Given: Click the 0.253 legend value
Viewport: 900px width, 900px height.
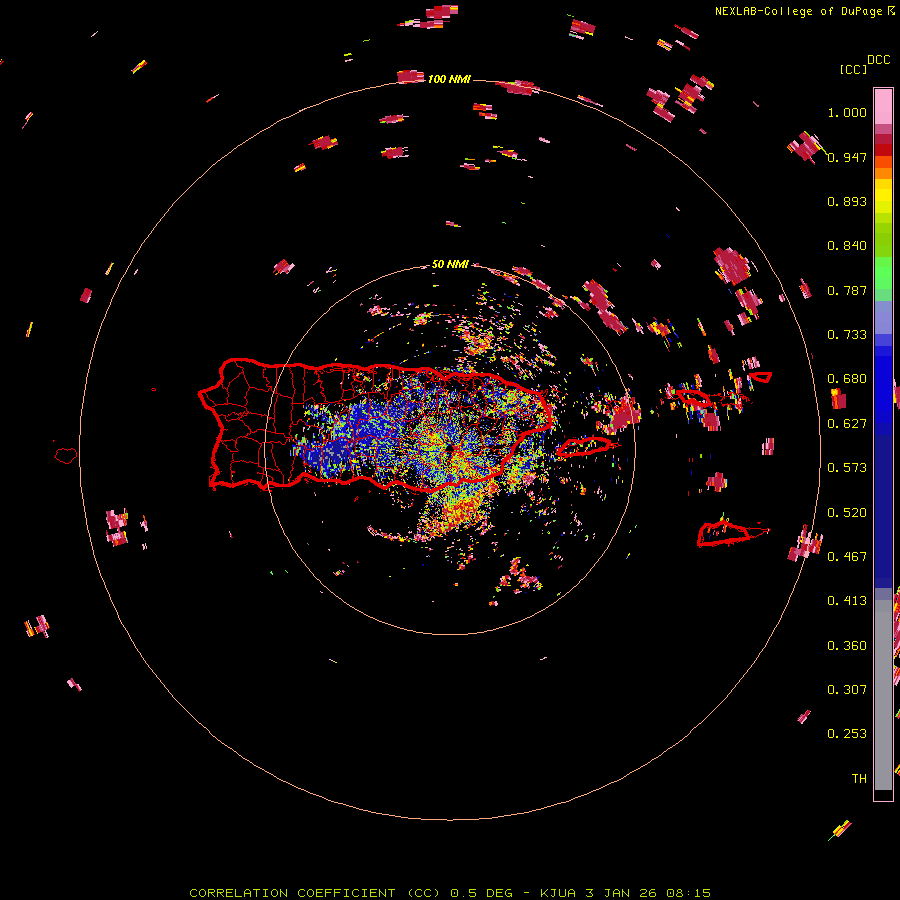Looking at the screenshot, I should 847,734.
